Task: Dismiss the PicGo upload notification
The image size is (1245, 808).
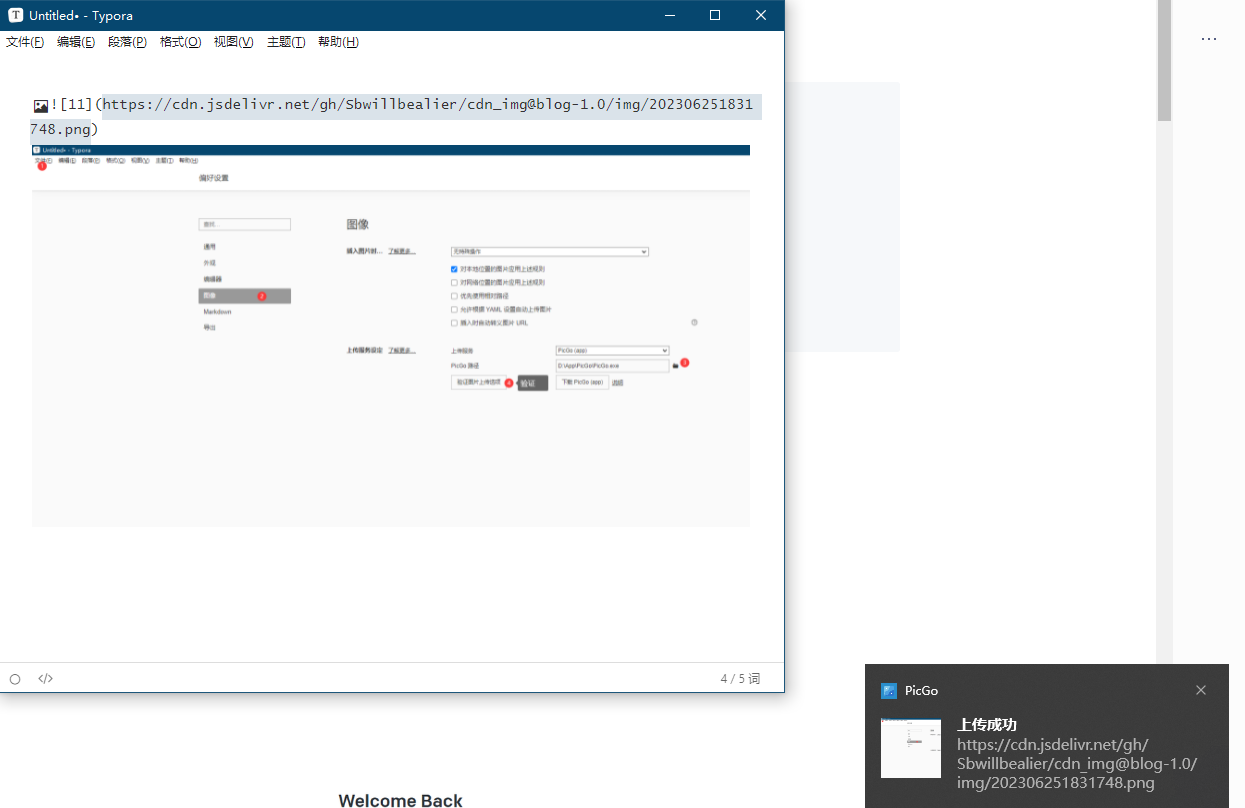Action: [x=1201, y=690]
